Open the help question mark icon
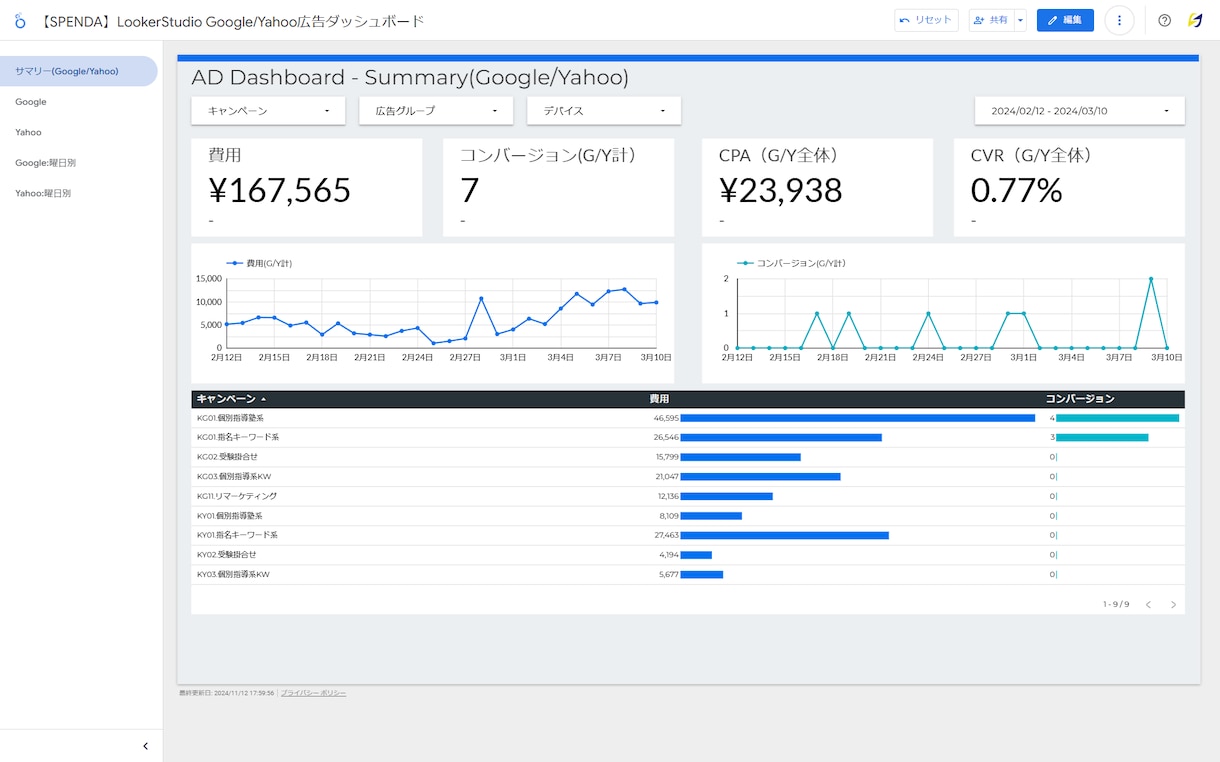1220x762 pixels. pyautogui.click(x=1164, y=20)
